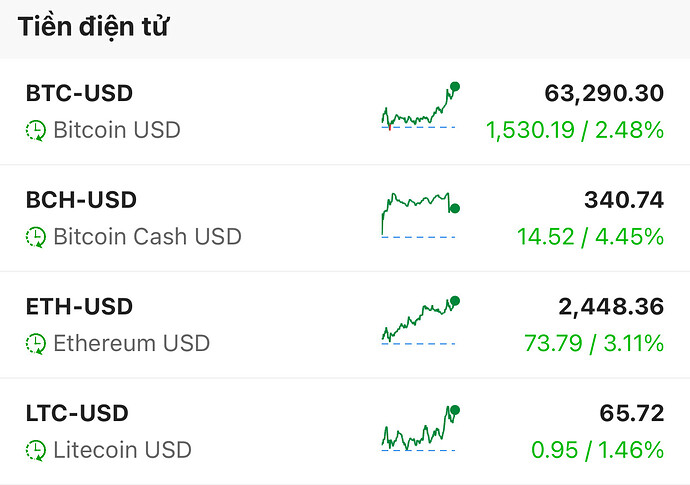This screenshot has height=485, width=690.
Task: Select the BTC-USD ticker symbol
Action: coord(79,93)
